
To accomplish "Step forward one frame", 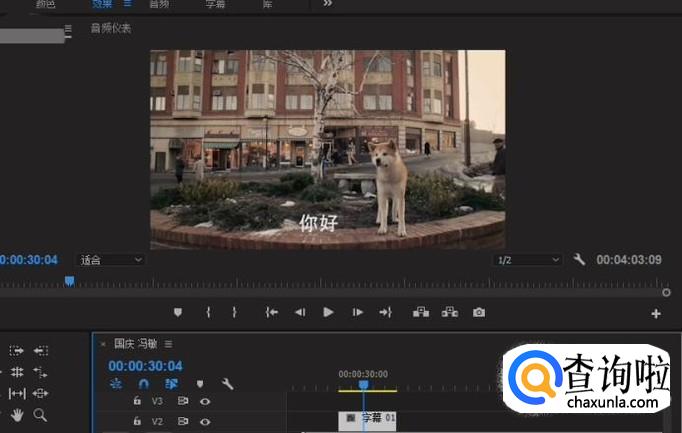I will (x=357, y=312).
